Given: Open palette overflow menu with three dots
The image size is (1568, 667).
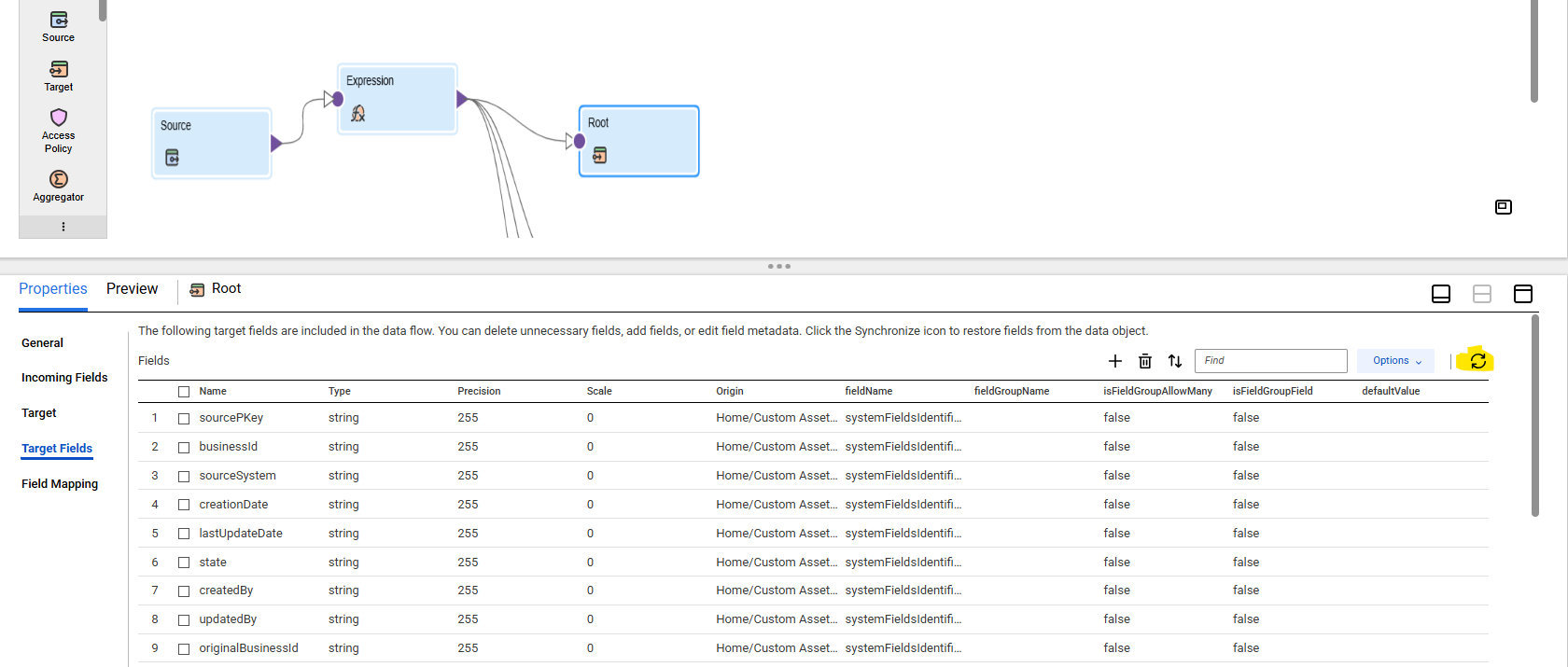Looking at the screenshot, I should pyautogui.click(x=63, y=227).
